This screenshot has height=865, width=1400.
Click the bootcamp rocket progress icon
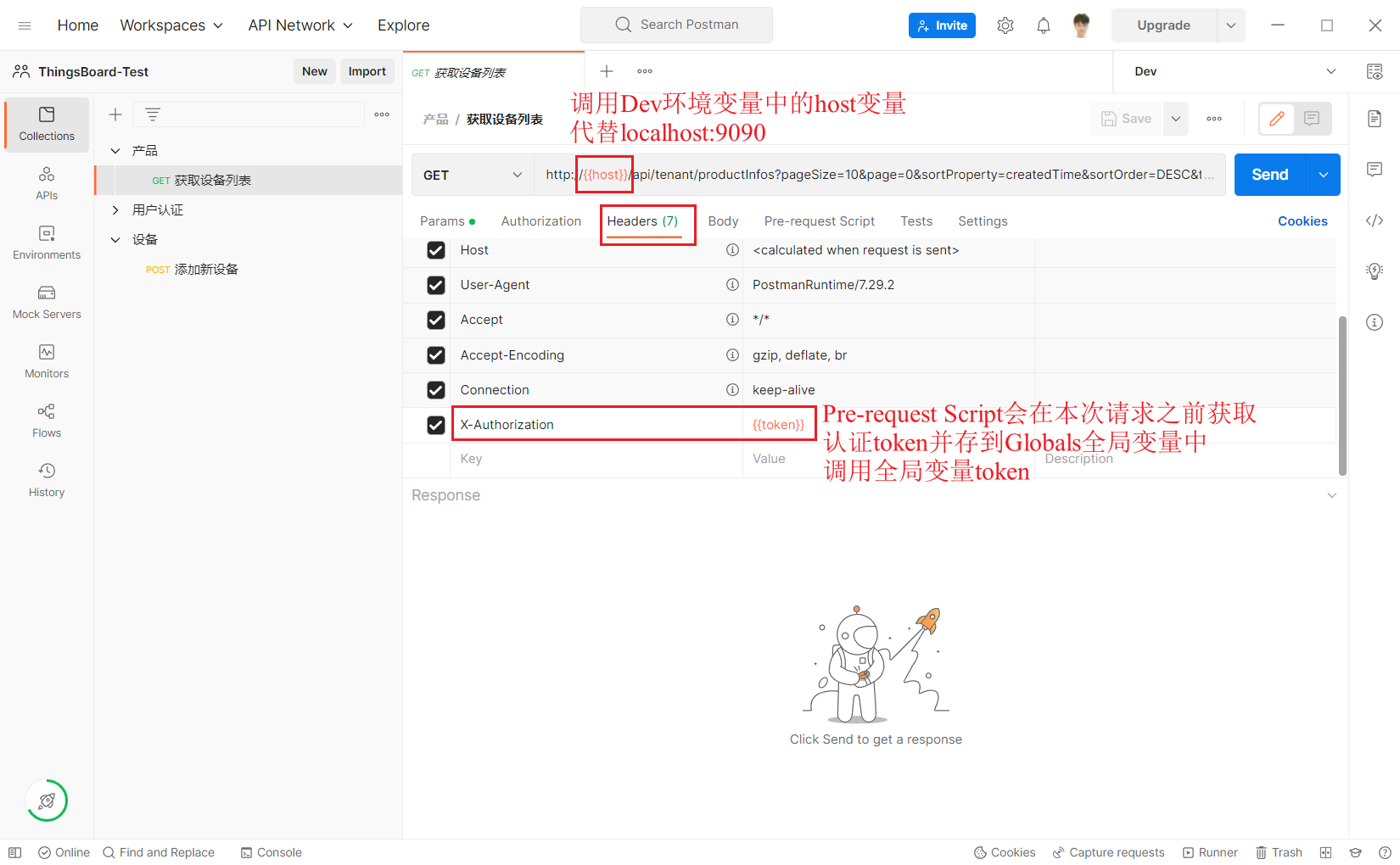pos(47,801)
